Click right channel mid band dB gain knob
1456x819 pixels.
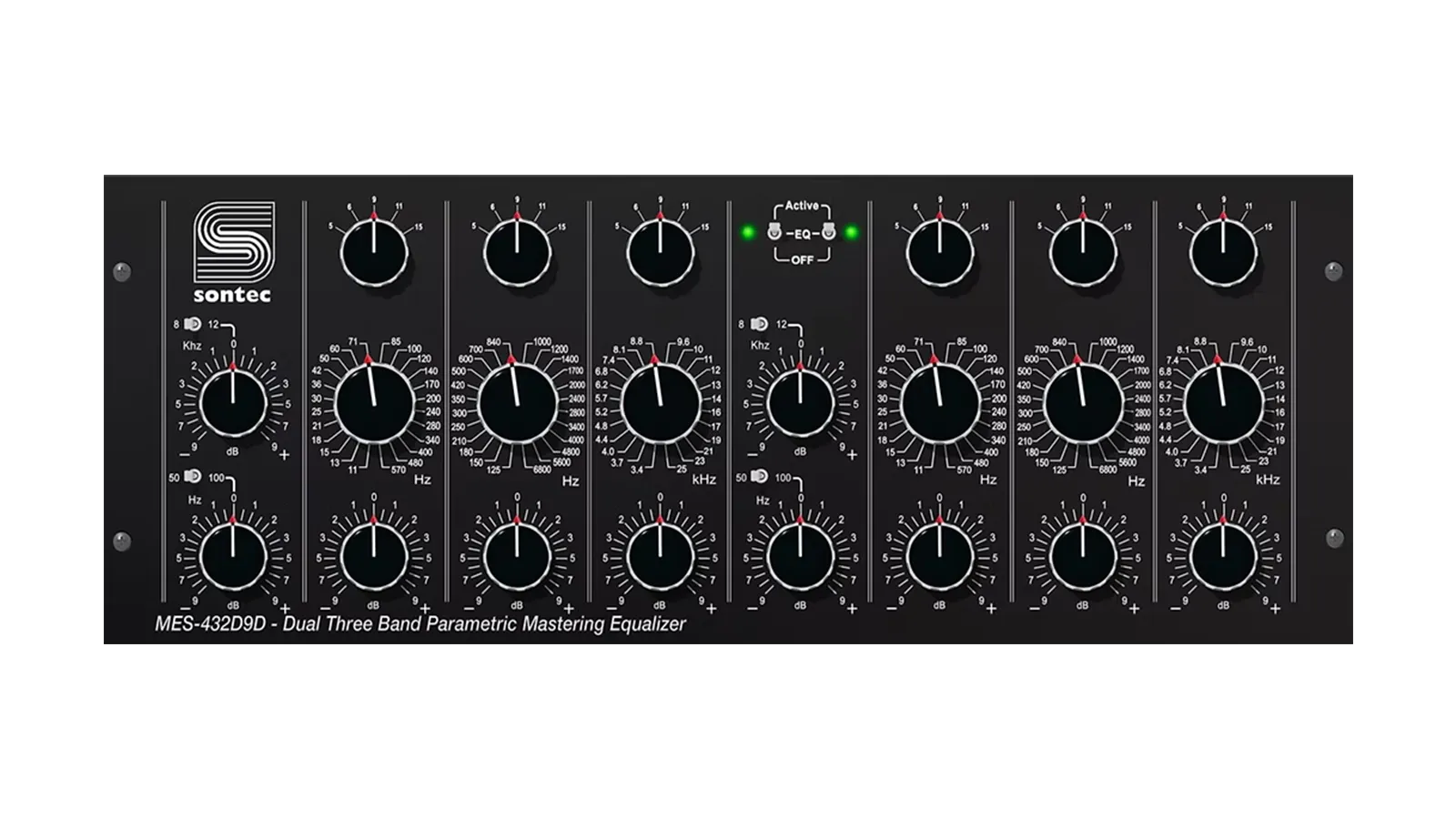(1083, 555)
